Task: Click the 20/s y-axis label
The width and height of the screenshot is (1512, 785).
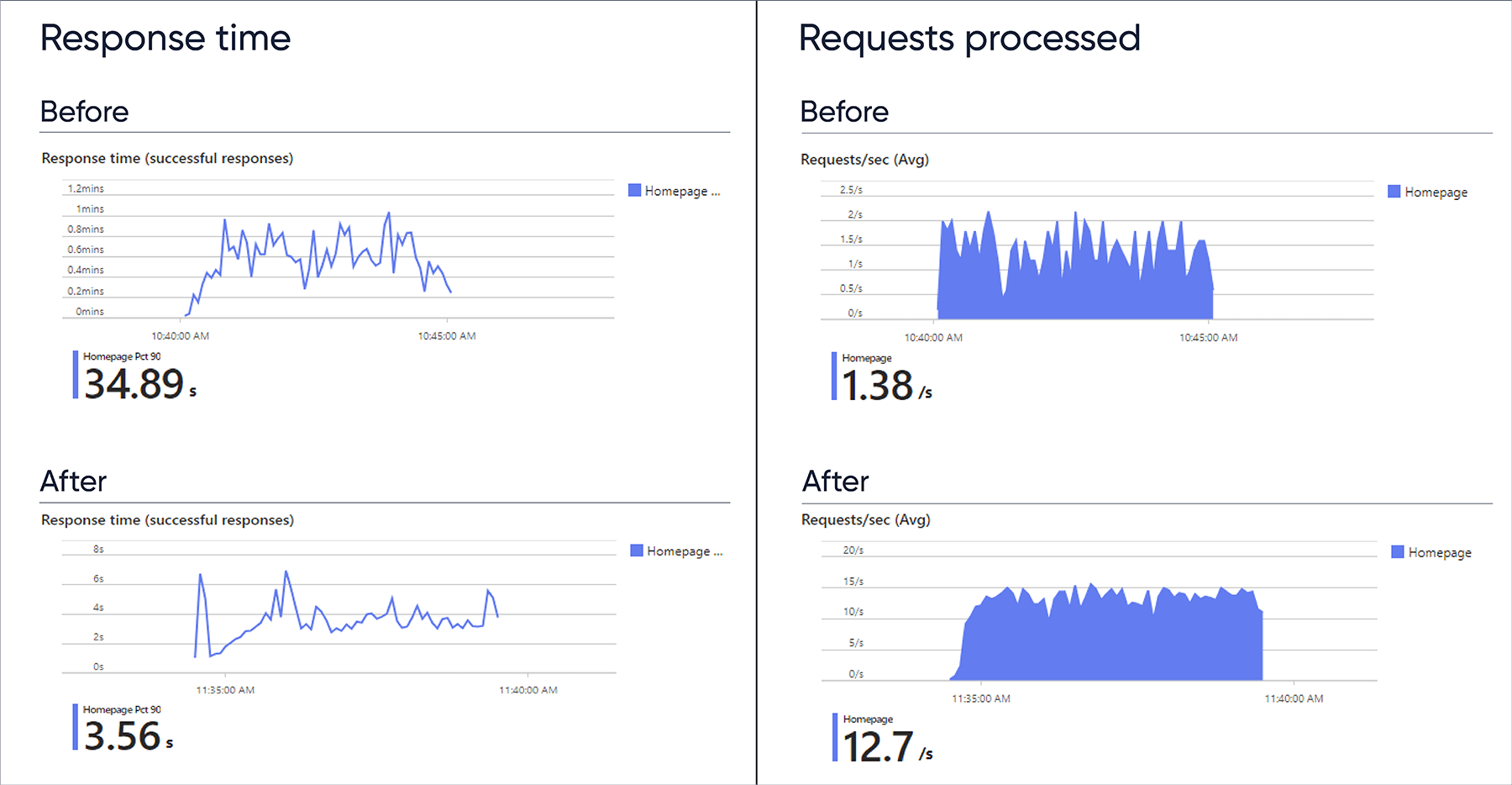Action: pos(853,551)
